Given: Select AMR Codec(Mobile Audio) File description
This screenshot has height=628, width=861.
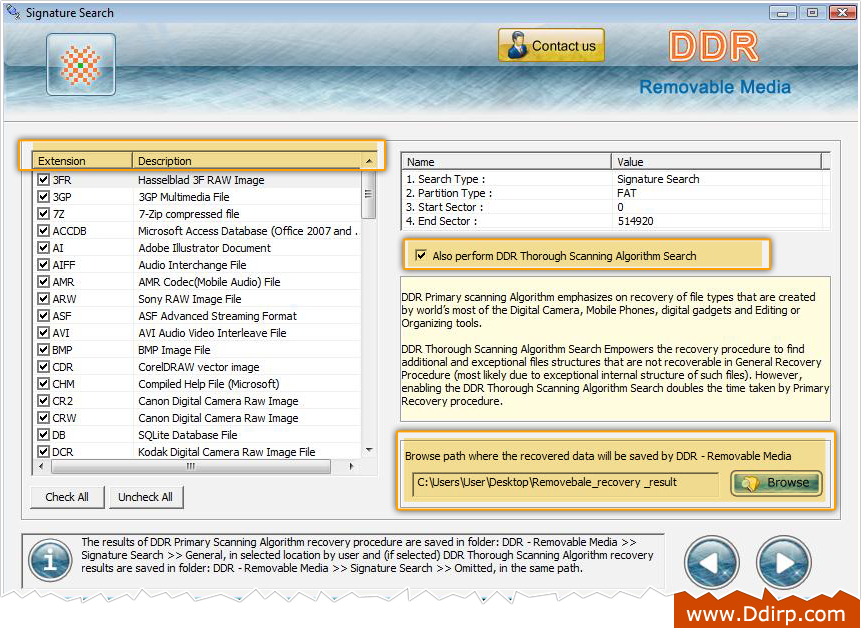Looking at the screenshot, I should (x=209, y=282).
